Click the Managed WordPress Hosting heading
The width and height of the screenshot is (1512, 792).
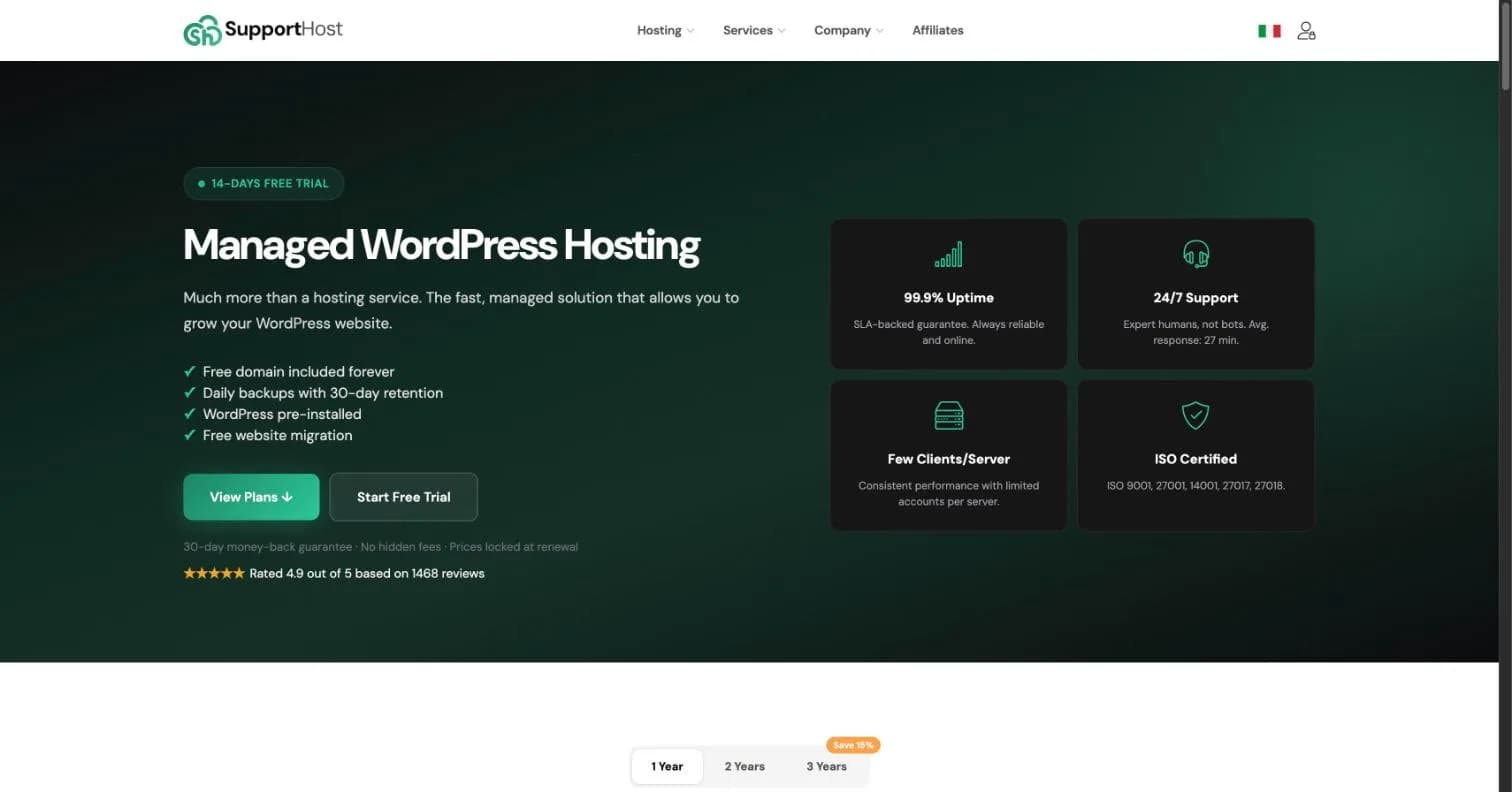point(442,245)
